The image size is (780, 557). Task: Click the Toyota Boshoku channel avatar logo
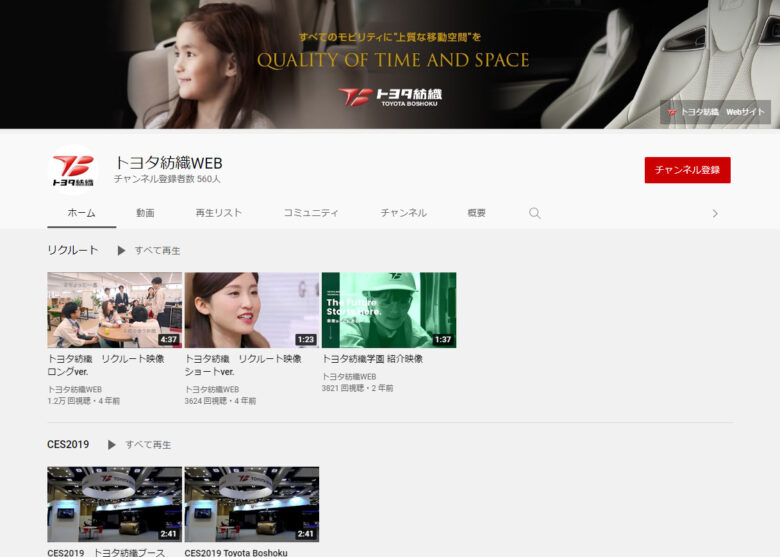tap(73, 170)
